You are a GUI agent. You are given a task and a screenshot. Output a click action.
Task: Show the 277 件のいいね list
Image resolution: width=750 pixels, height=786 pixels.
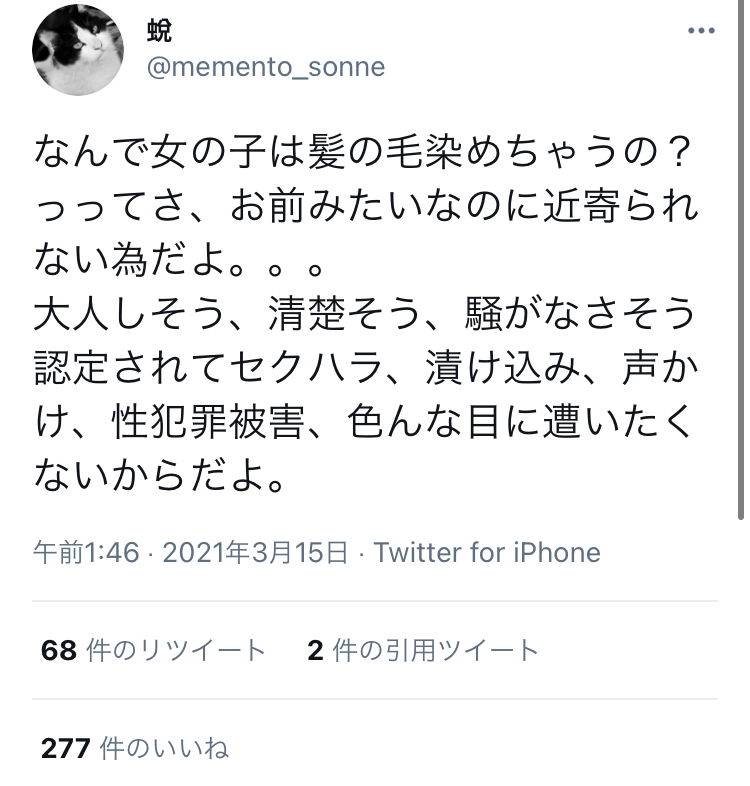pos(134,748)
